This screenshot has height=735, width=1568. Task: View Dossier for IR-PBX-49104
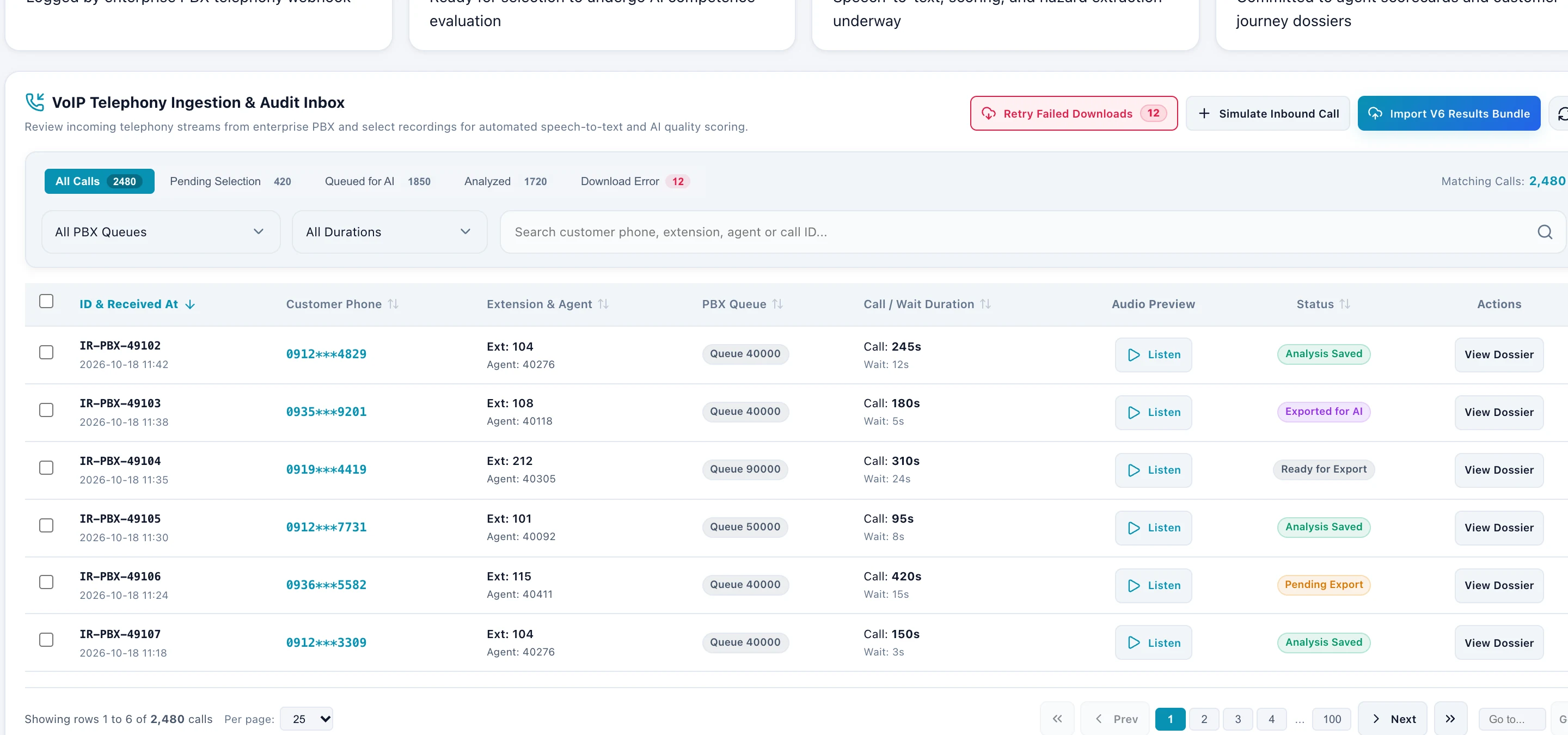tap(1499, 470)
